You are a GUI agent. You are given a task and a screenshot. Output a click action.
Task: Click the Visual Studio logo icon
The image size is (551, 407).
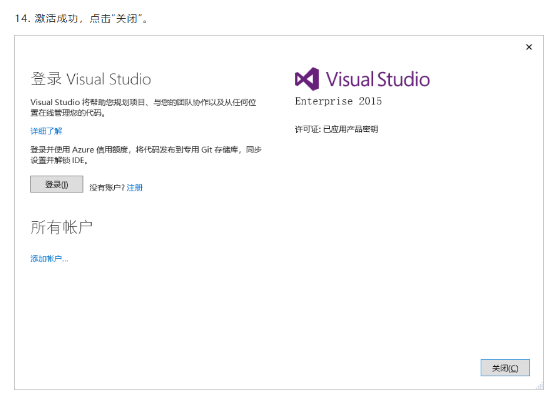click(x=307, y=79)
